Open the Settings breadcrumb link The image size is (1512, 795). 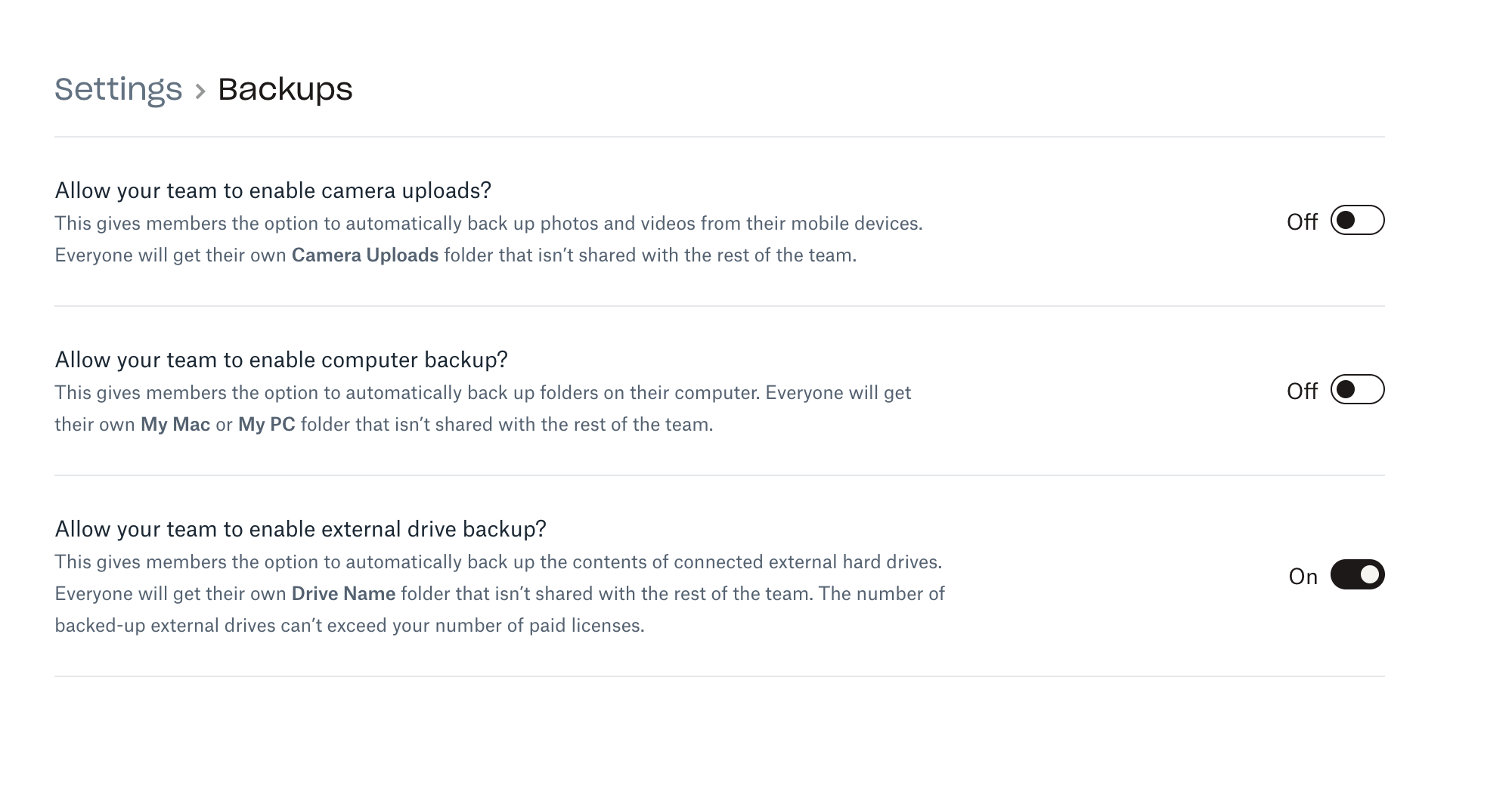(118, 89)
